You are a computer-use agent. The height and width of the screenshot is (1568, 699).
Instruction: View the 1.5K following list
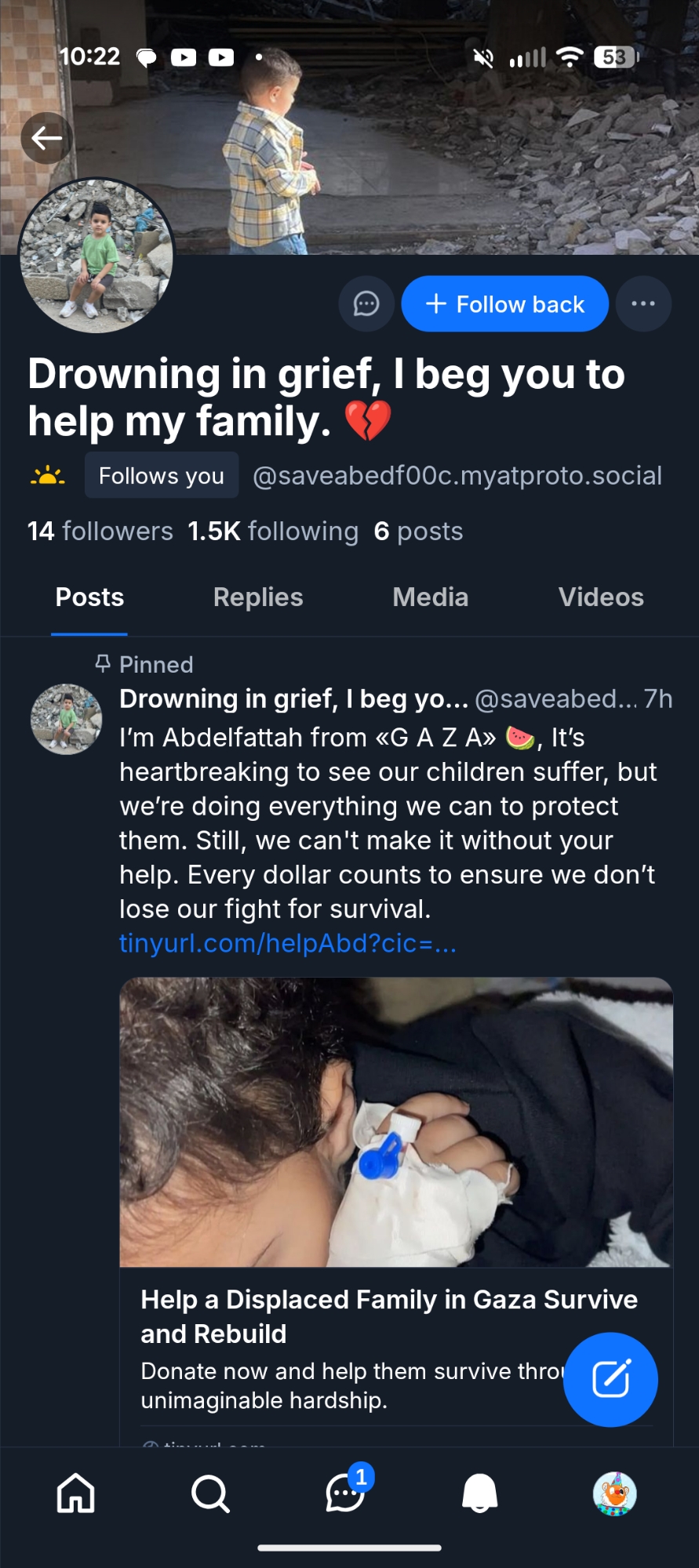[x=273, y=532]
